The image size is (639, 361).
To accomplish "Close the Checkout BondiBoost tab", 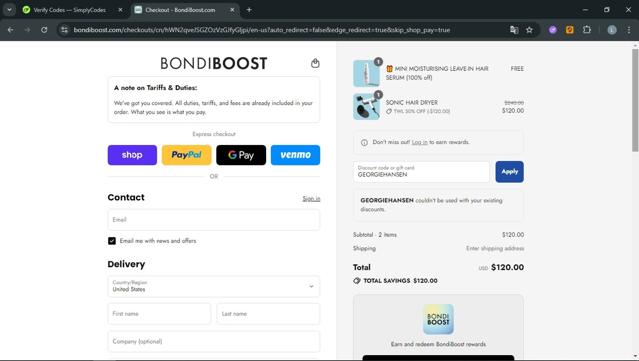I will (232, 10).
